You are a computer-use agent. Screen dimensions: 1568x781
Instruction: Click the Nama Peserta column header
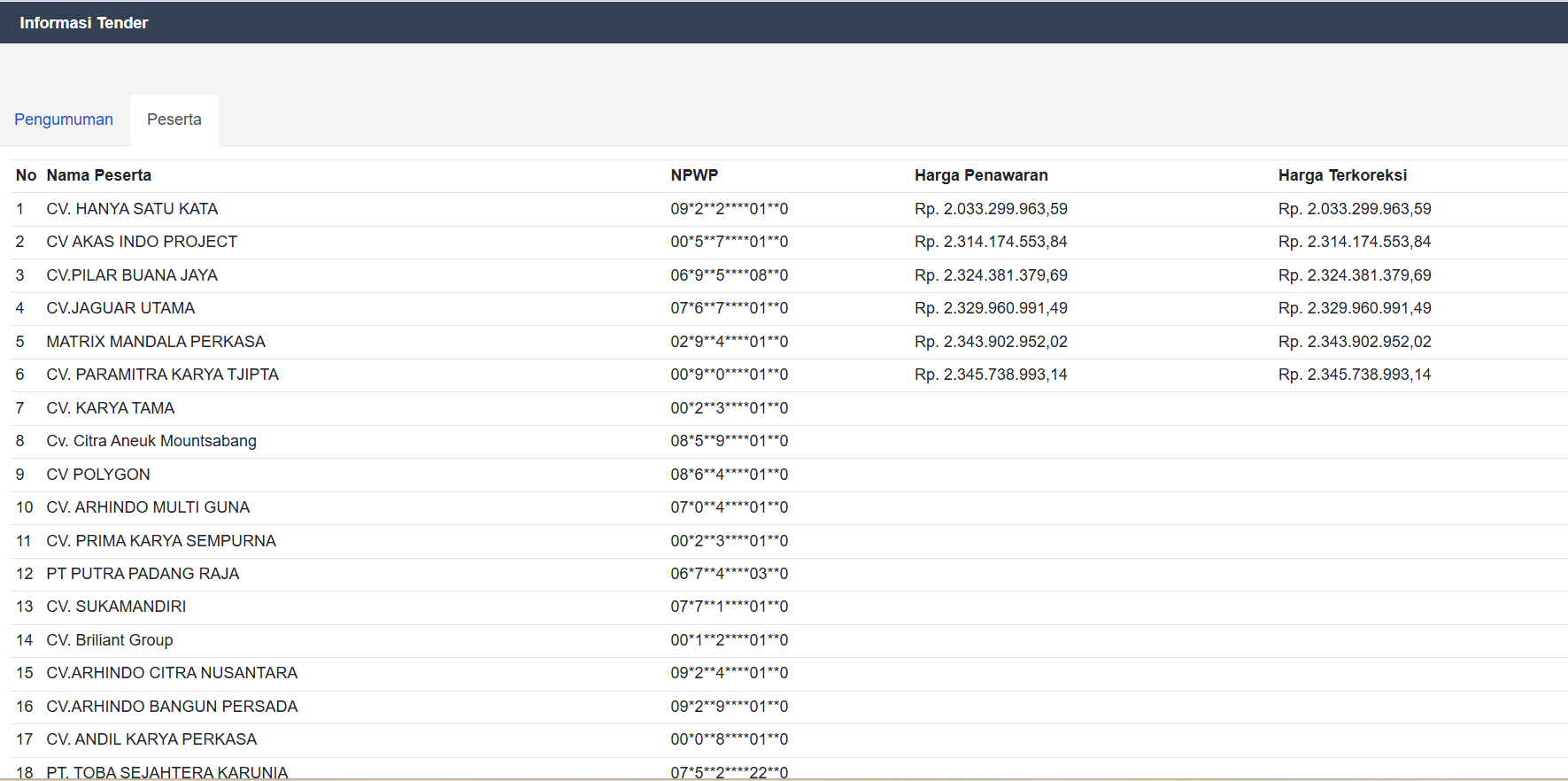[99, 175]
